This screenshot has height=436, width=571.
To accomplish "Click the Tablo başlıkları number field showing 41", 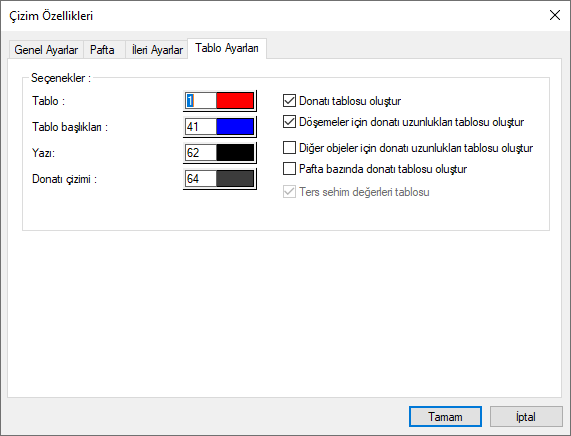I will click(201, 127).
